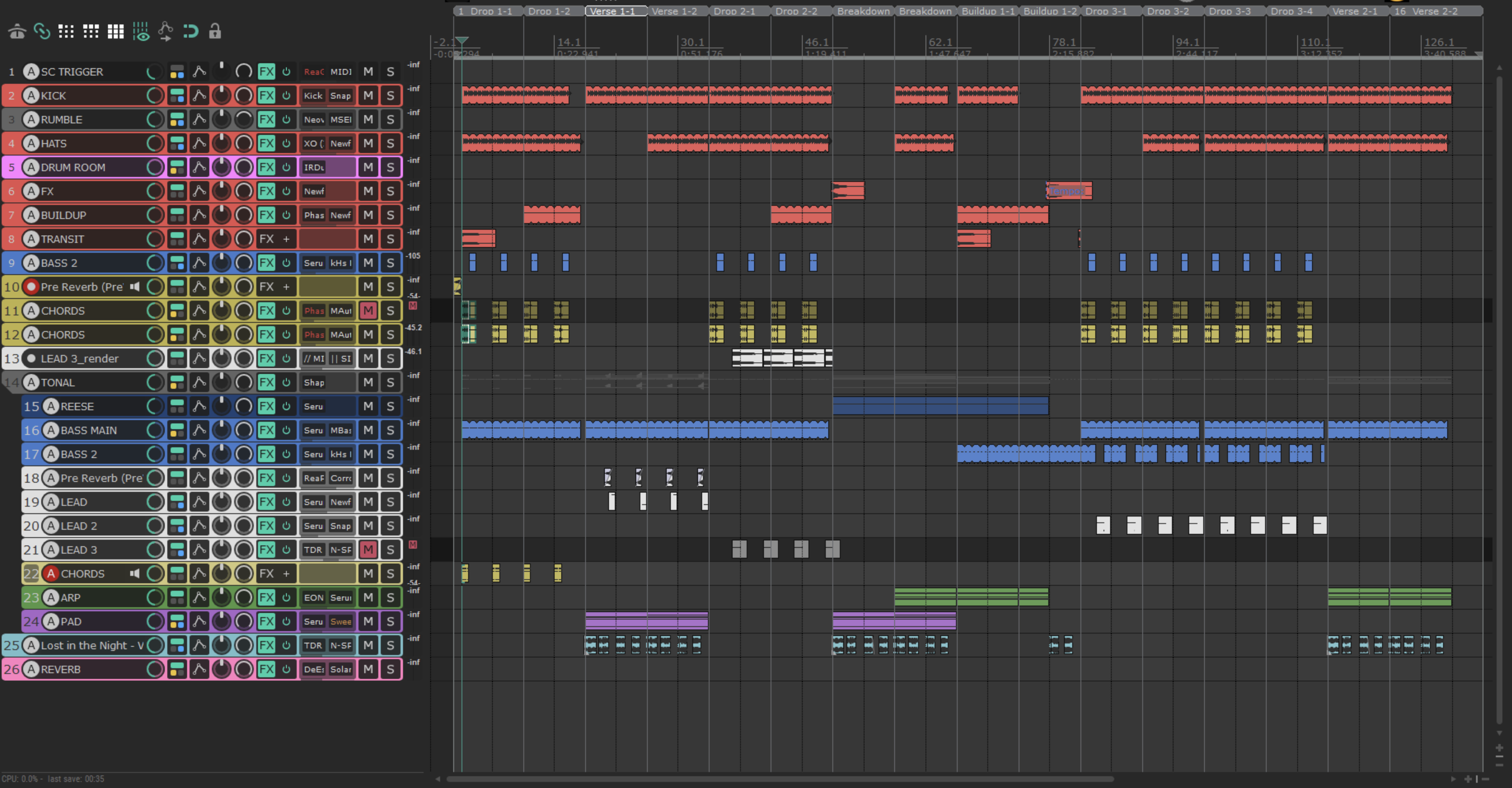Screen dimensions: 1512x788
Task: Toggle the chain-link item grouping icon
Action: [x=42, y=31]
